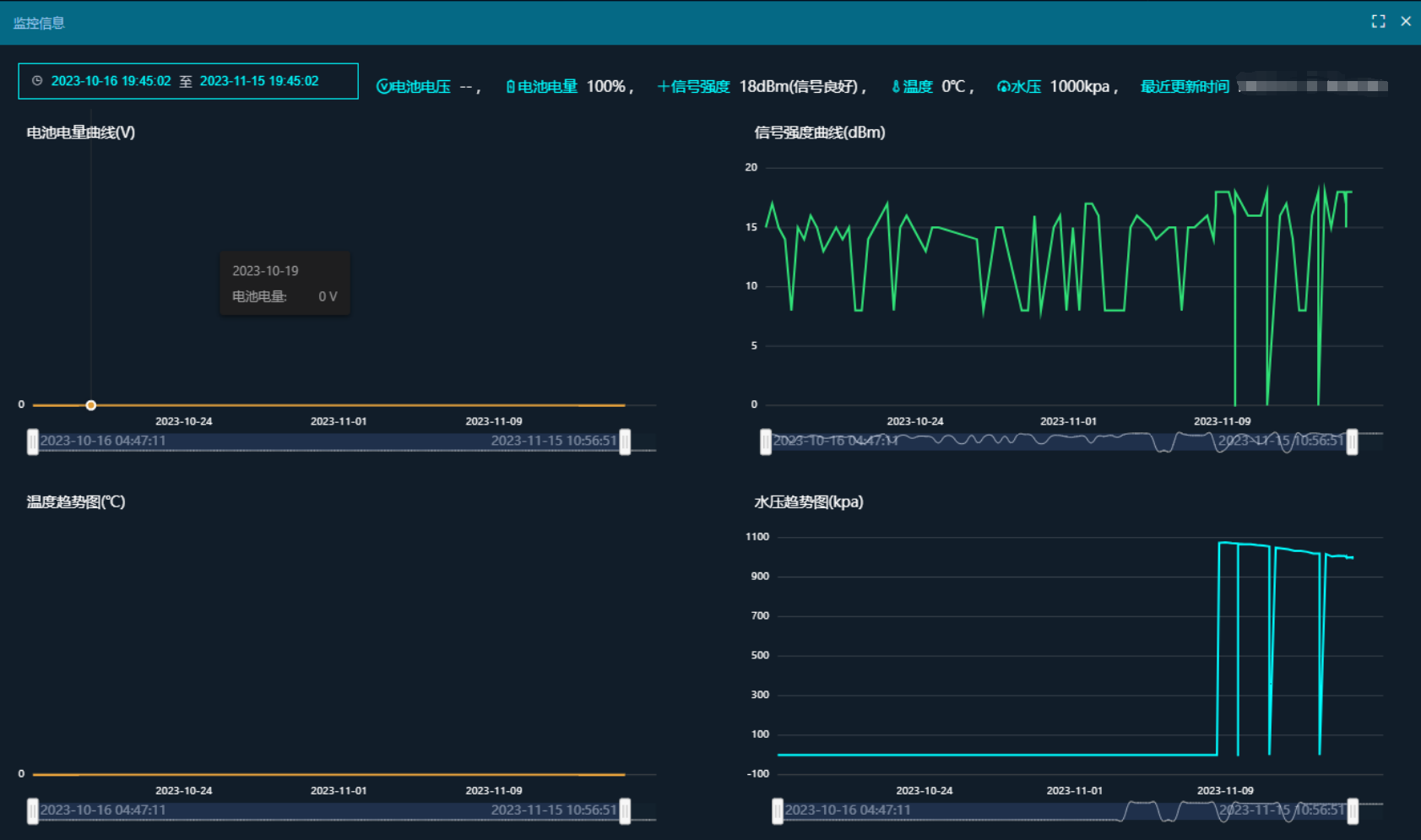
Task: Select end date 2023-11-15 19:45:02 field
Action: coord(259,81)
